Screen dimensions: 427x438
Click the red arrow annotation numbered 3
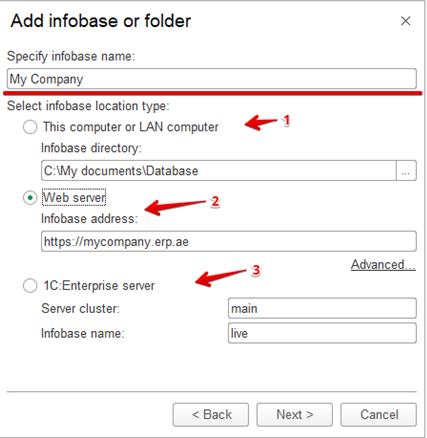point(227,276)
